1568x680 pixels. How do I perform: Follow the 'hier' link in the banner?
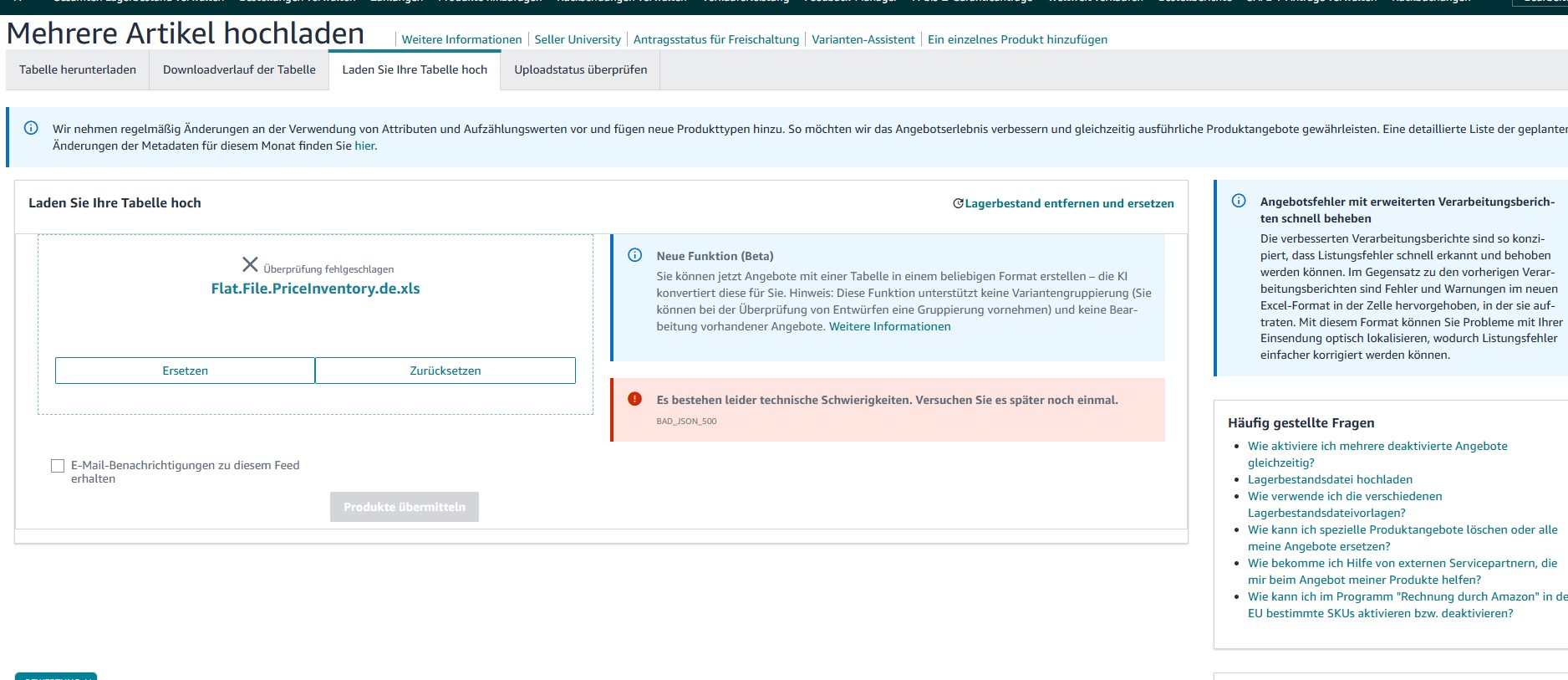point(364,146)
